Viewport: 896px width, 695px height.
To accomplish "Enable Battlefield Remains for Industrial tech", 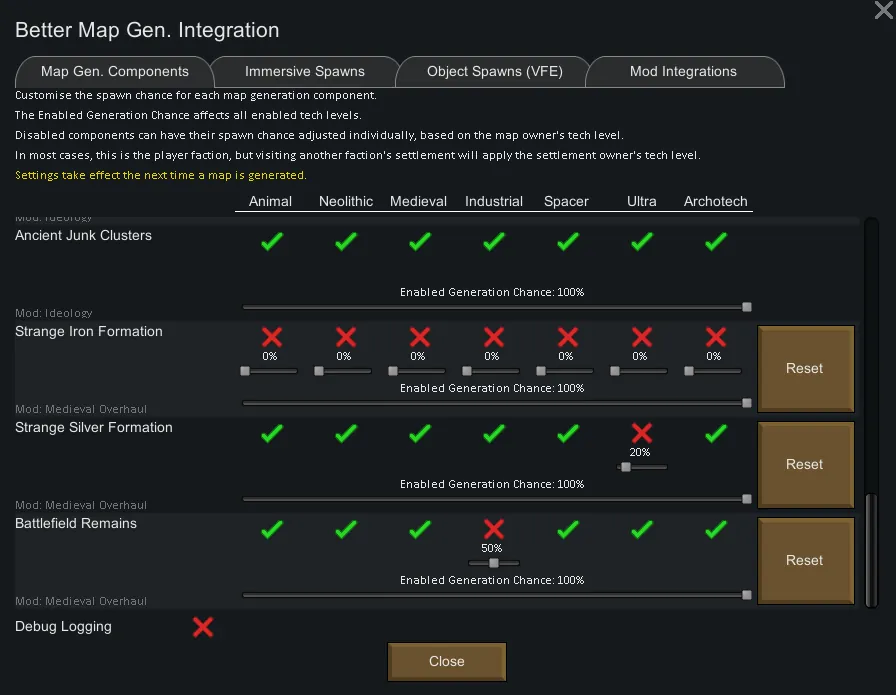I will click(493, 529).
